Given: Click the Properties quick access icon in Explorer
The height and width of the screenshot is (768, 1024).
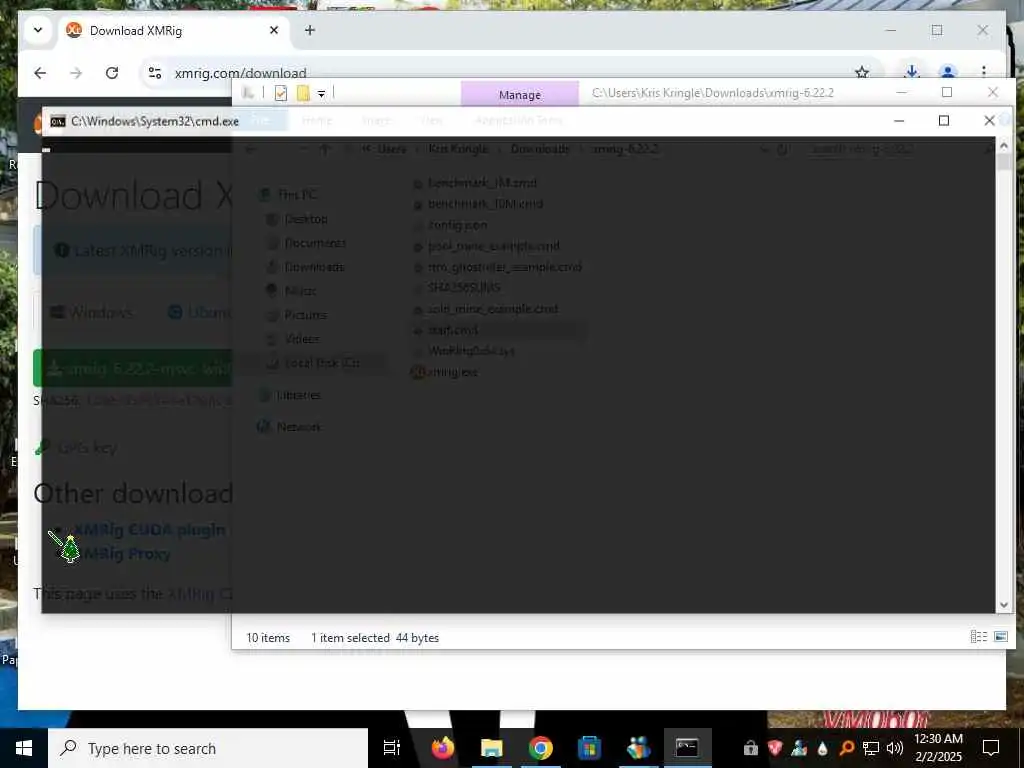Looking at the screenshot, I should (281, 93).
